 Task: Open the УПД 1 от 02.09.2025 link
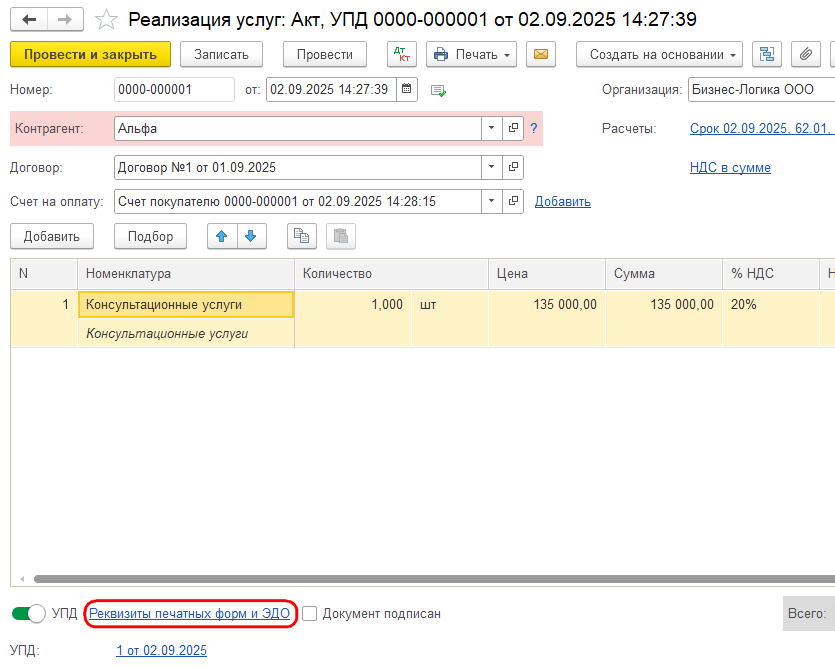point(161,650)
